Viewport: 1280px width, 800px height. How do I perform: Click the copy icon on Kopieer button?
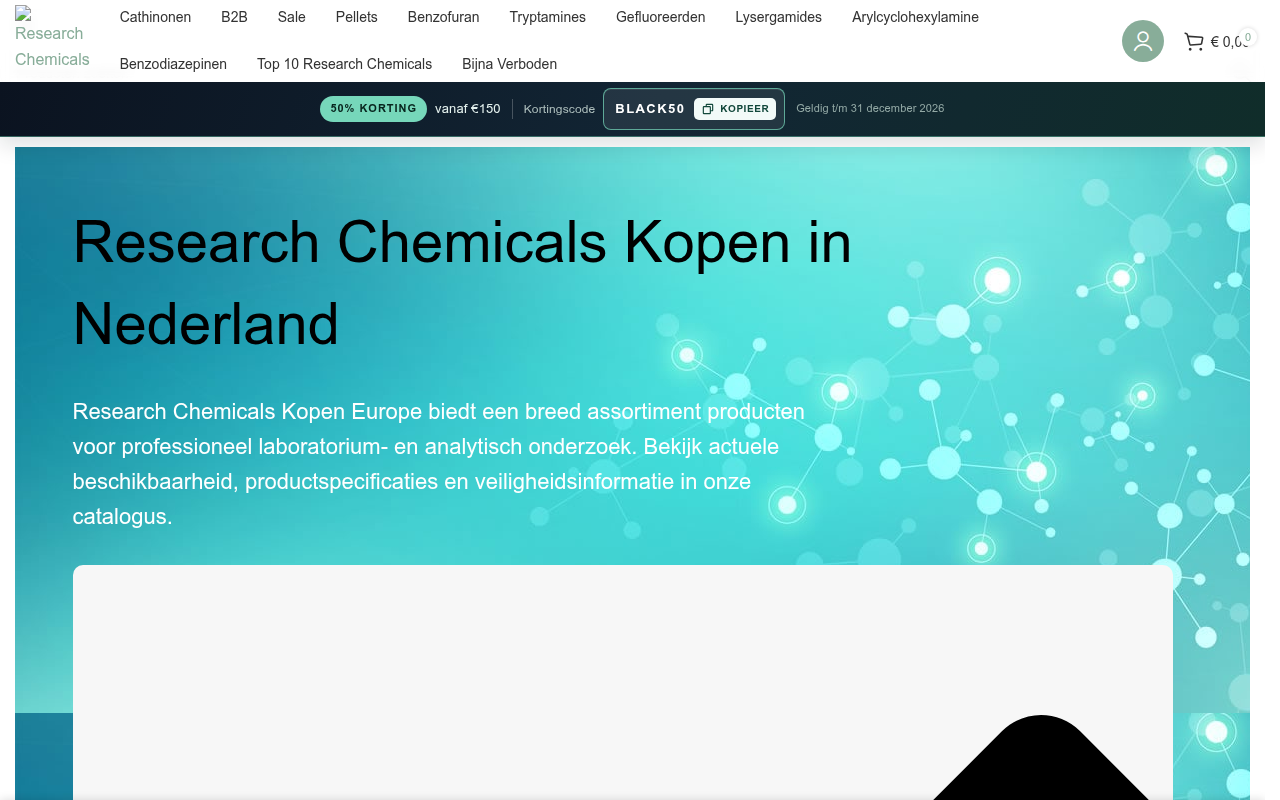[708, 109]
